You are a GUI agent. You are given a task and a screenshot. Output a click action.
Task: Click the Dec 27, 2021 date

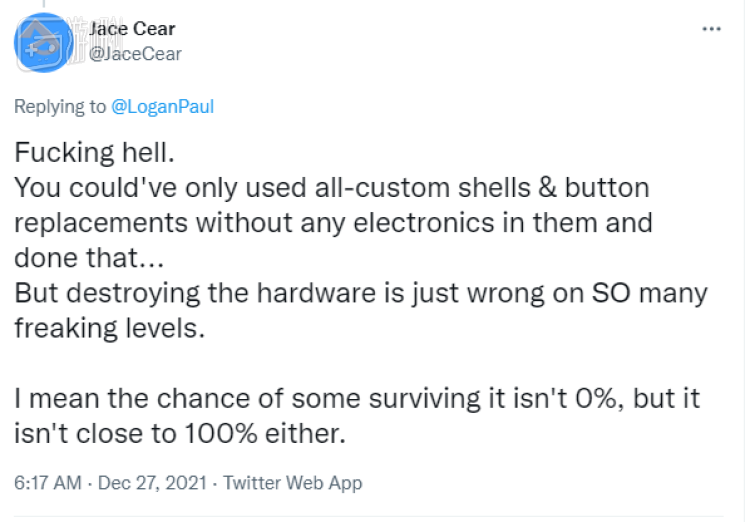[152, 483]
